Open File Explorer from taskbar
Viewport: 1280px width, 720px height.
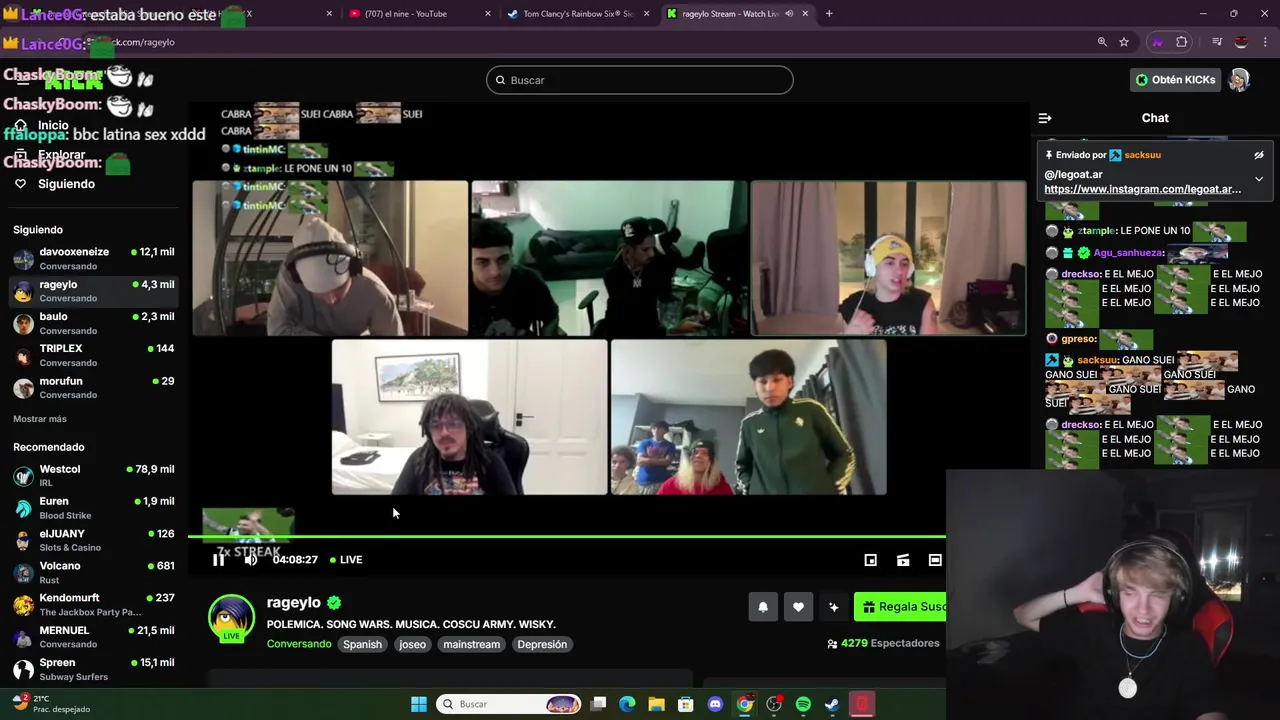pos(656,704)
